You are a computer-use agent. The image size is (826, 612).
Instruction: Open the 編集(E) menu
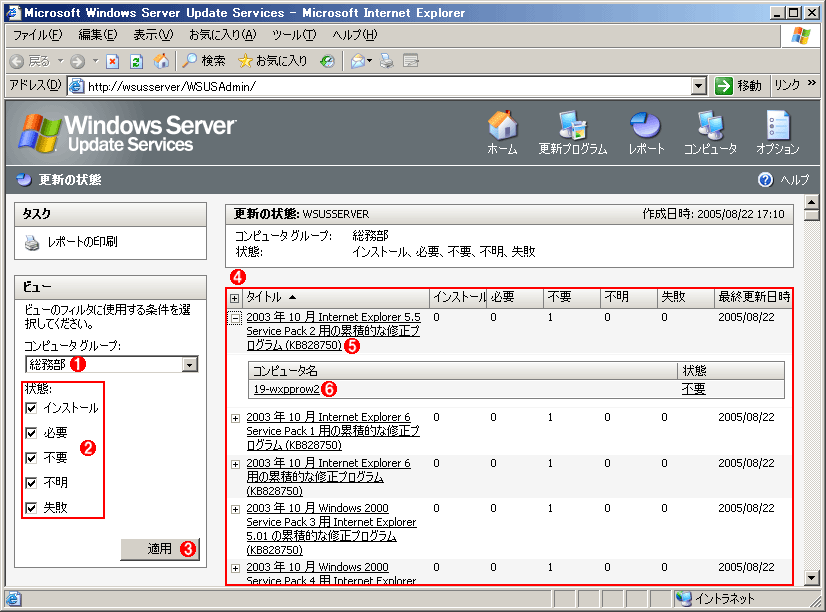[98, 35]
